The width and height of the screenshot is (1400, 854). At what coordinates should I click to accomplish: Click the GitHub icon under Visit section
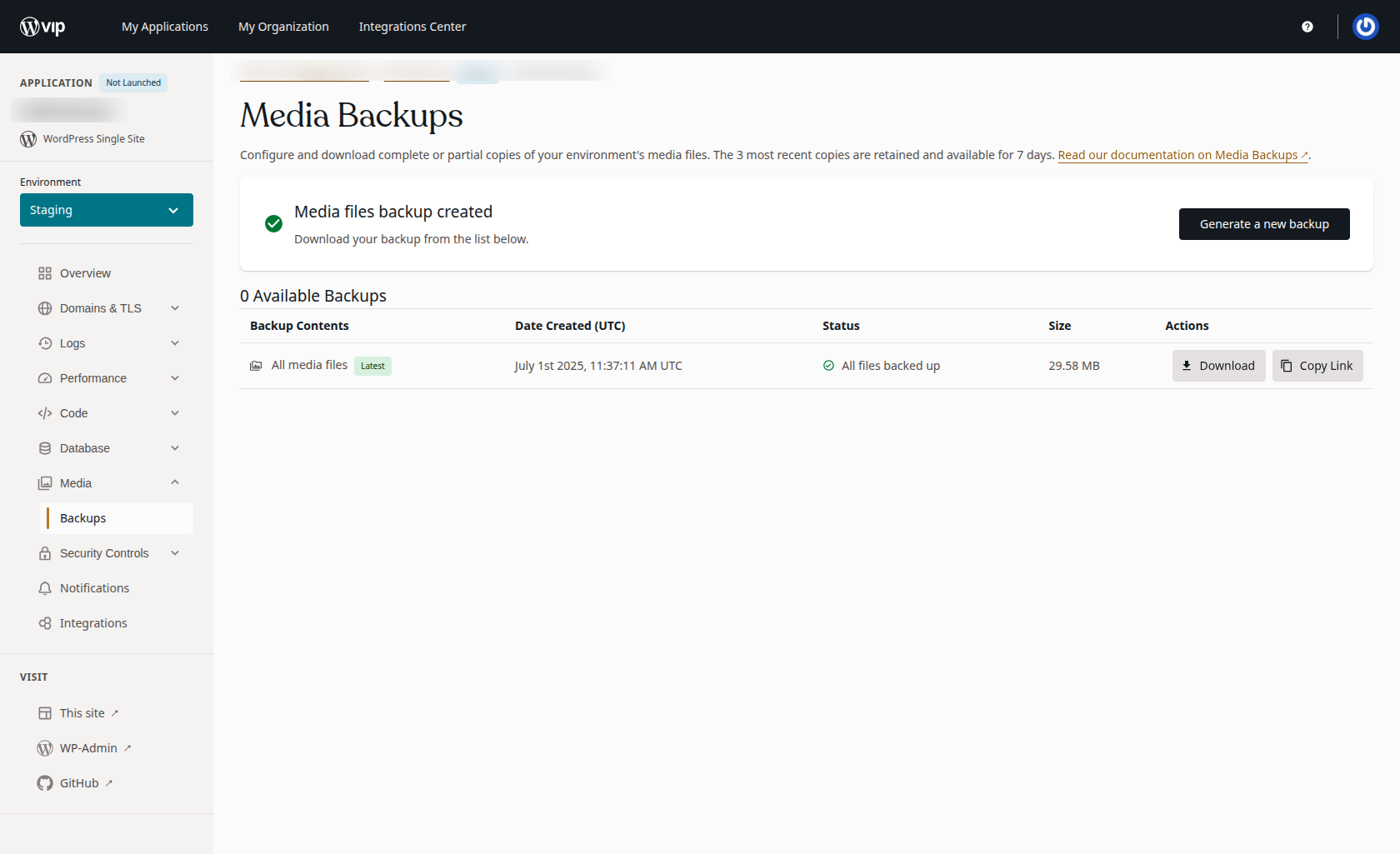pos(44,783)
